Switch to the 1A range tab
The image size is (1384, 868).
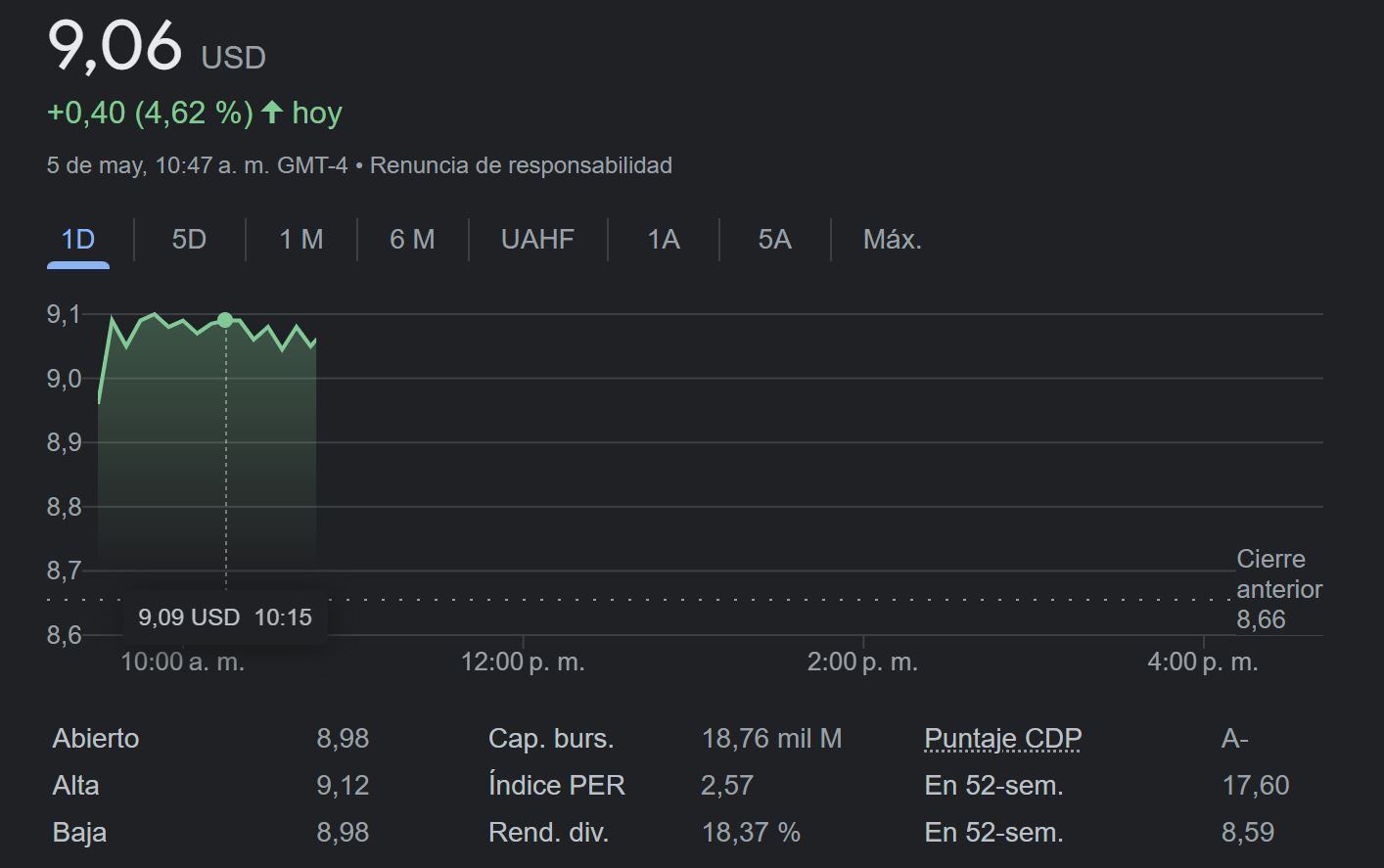pos(664,240)
